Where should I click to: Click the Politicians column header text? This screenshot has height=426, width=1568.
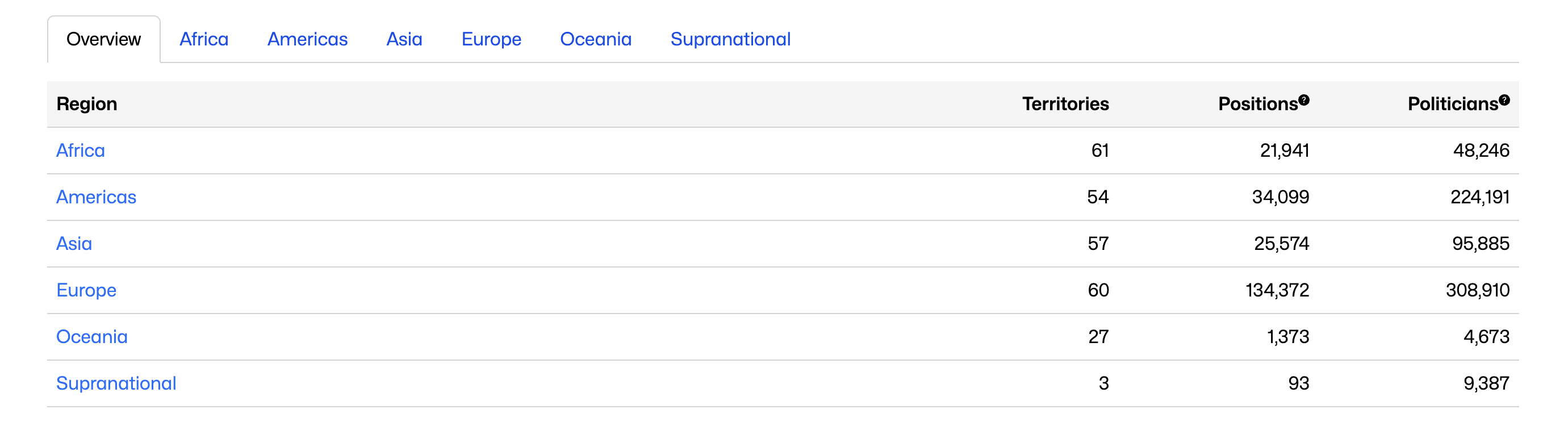point(1452,104)
